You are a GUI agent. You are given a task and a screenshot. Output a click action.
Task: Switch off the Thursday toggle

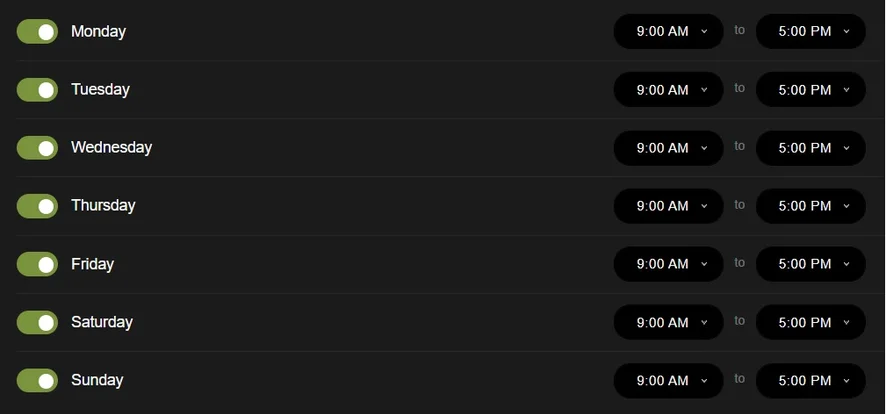(x=37, y=206)
